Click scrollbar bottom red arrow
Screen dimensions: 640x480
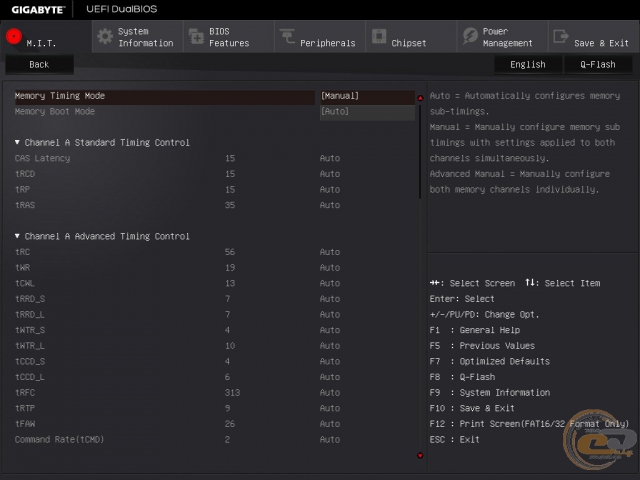point(420,456)
